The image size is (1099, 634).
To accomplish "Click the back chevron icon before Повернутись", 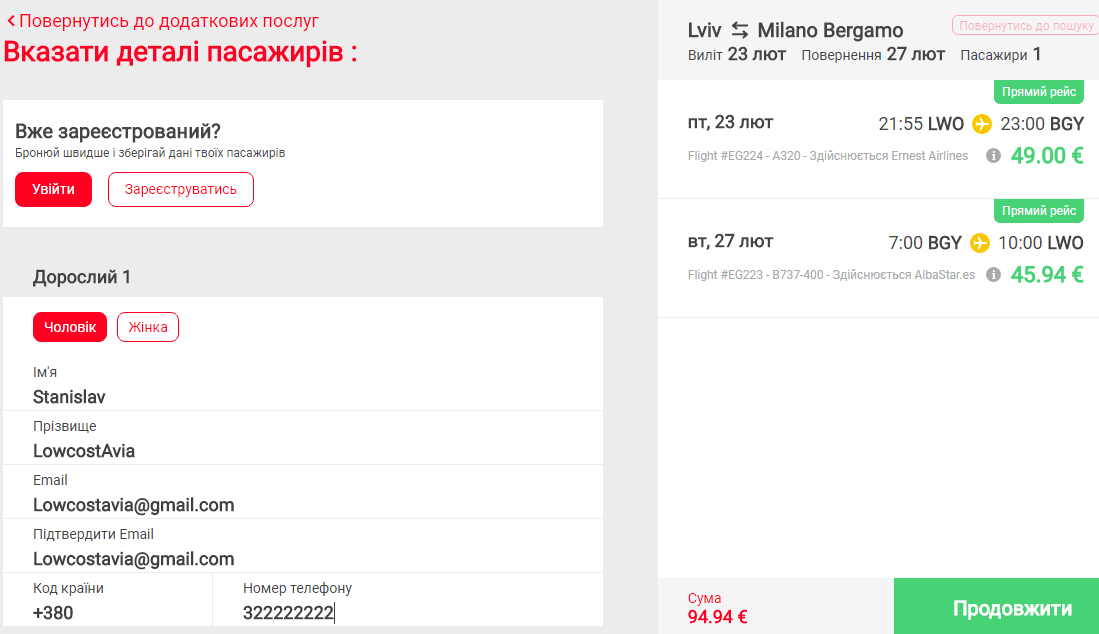I will [11, 21].
